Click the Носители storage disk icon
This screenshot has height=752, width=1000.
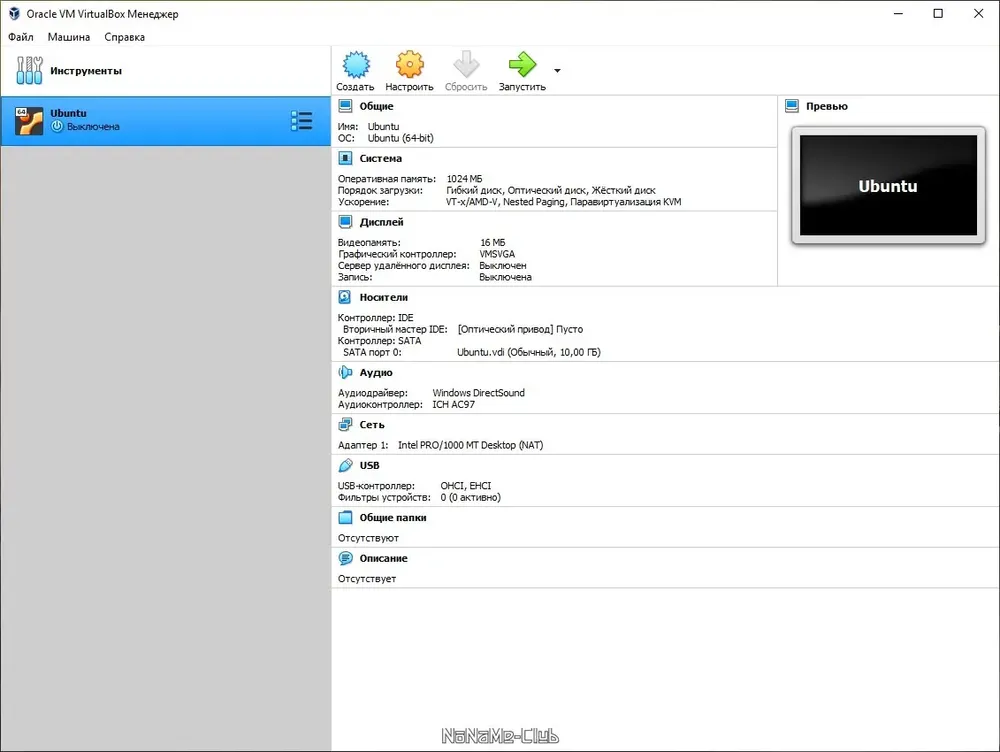tap(345, 297)
